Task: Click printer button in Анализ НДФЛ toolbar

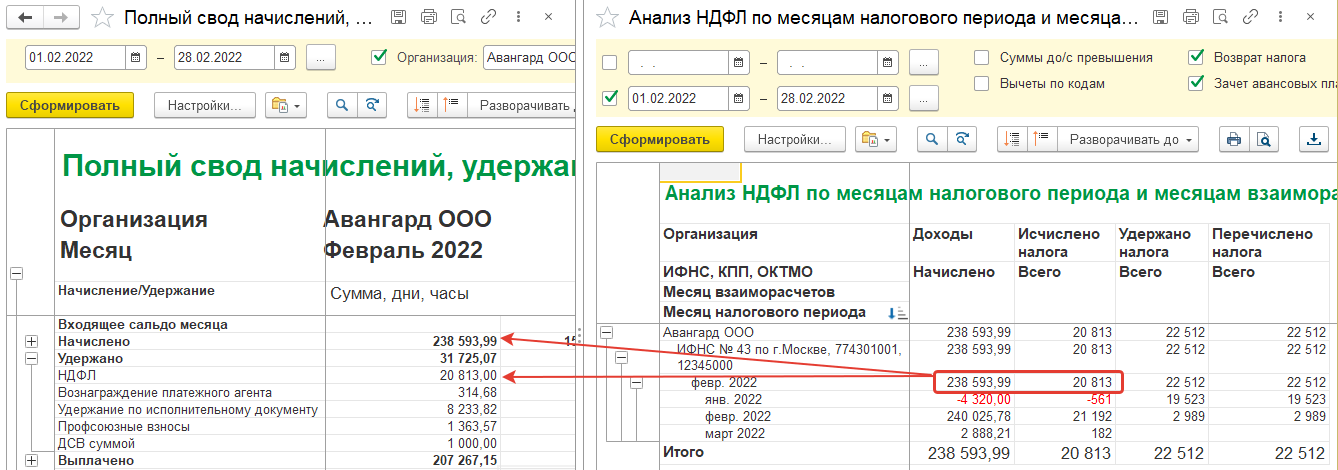Action: click(1234, 140)
